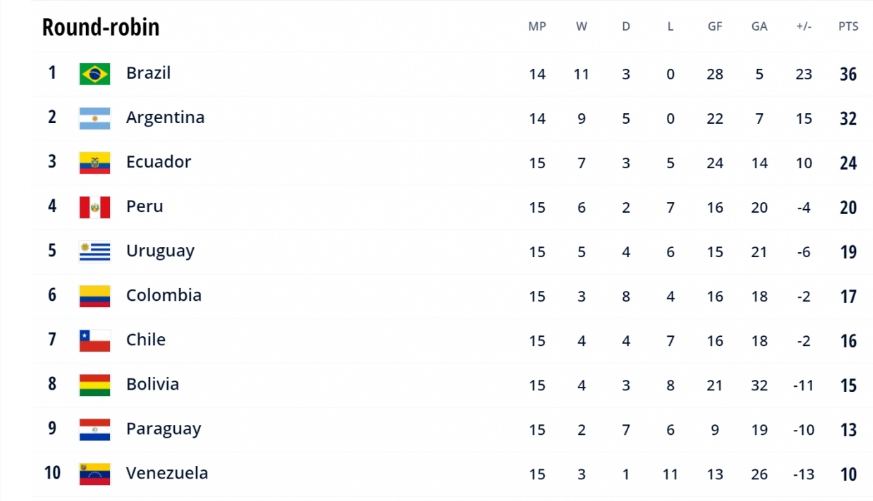Click the Peru flag icon
Screen dimensions: 873x501
pos(95,207)
